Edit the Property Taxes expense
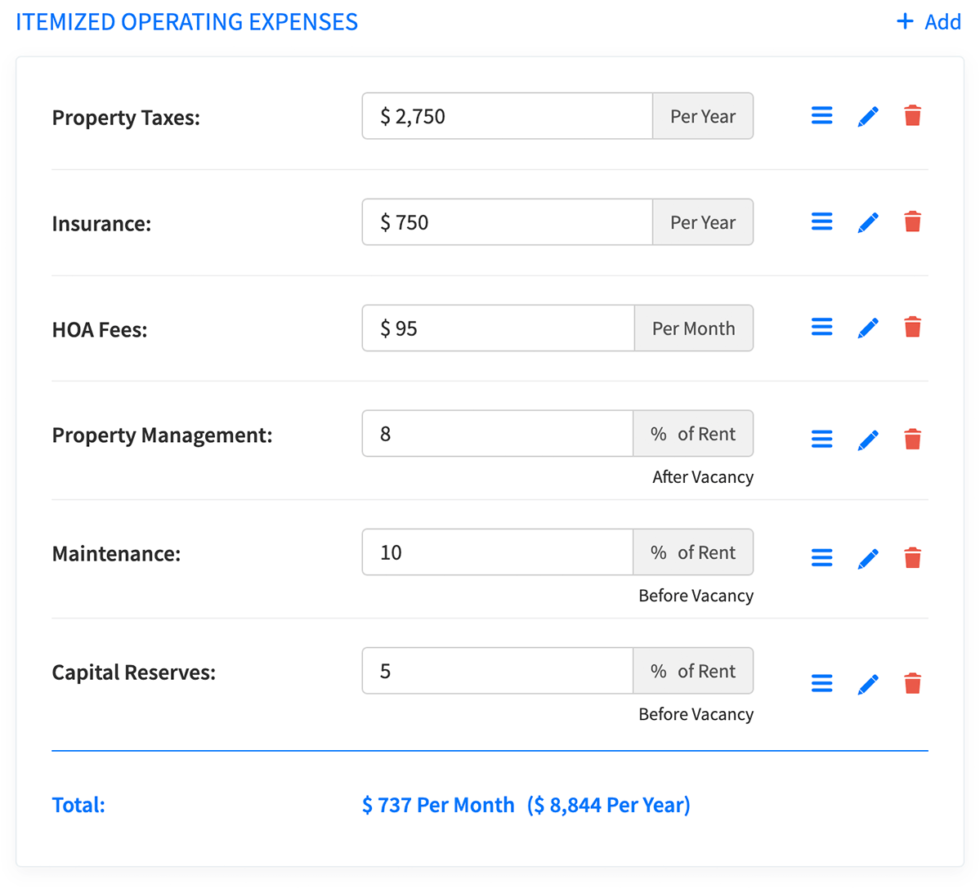The height and width of the screenshot is (889, 980). (x=868, y=115)
